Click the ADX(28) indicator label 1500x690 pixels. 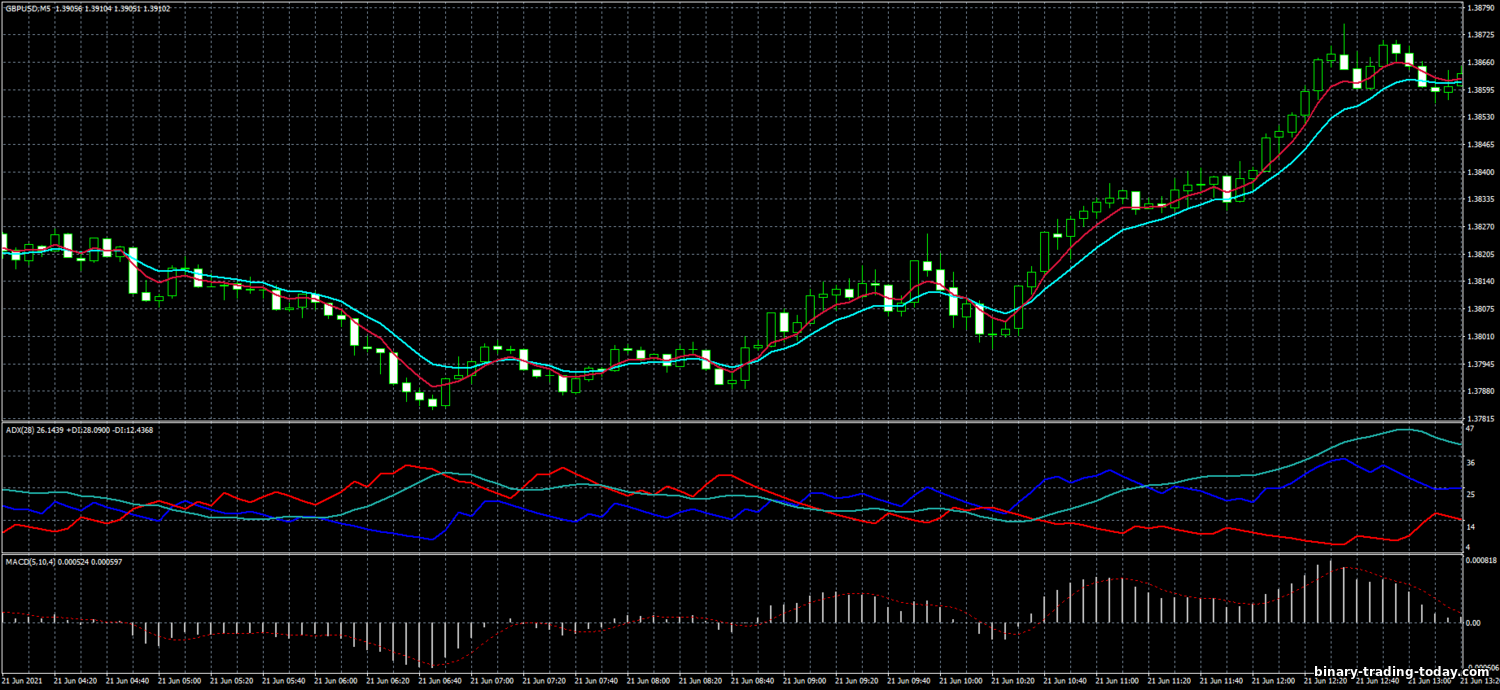click(20, 430)
